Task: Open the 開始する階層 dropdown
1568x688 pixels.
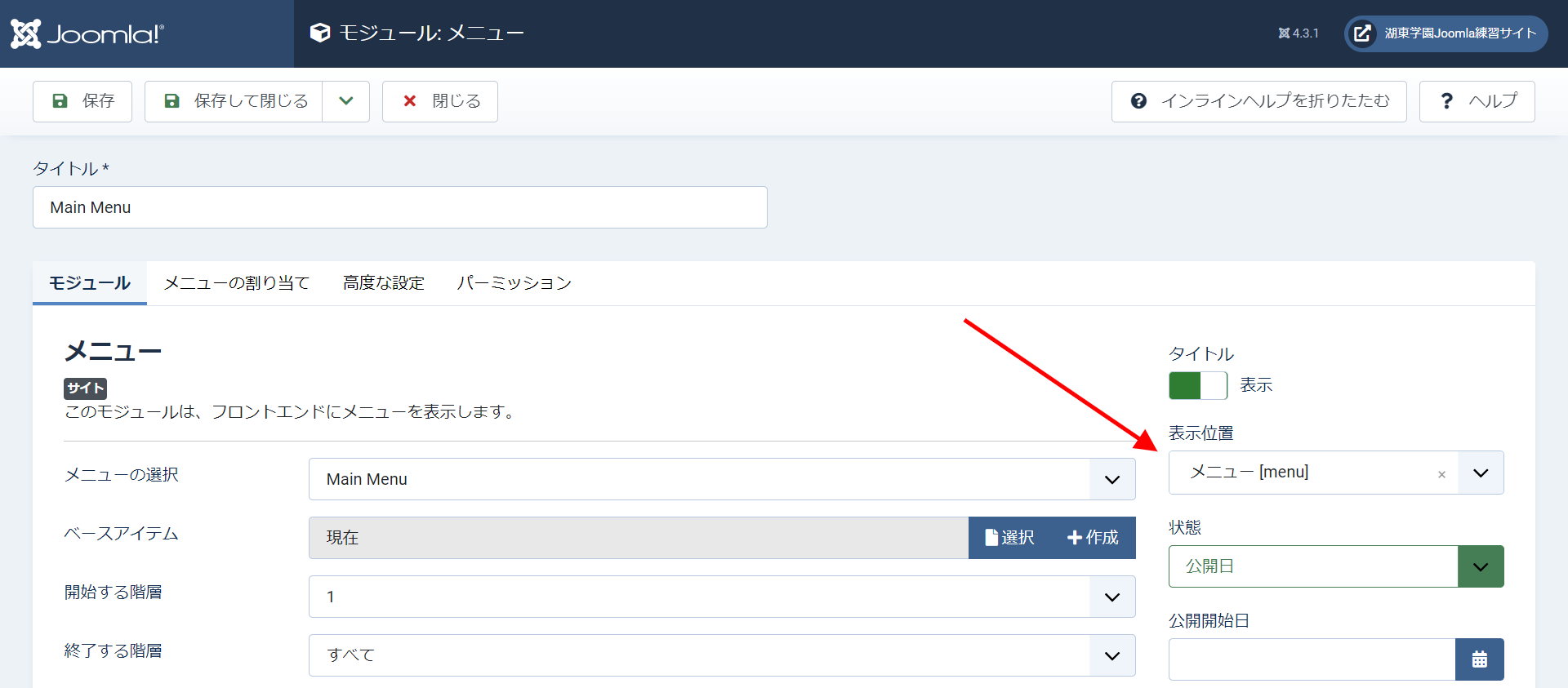Action: (722, 597)
